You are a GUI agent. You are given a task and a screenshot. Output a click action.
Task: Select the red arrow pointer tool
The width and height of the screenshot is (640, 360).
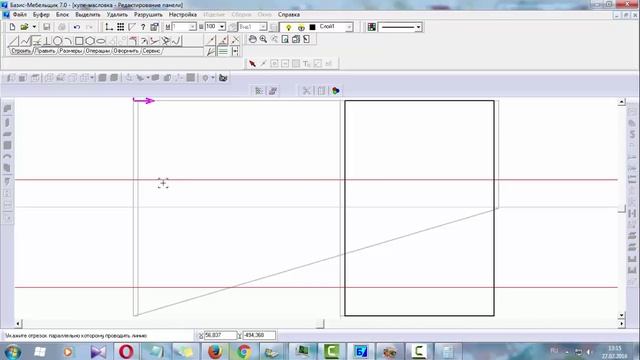coord(252,63)
